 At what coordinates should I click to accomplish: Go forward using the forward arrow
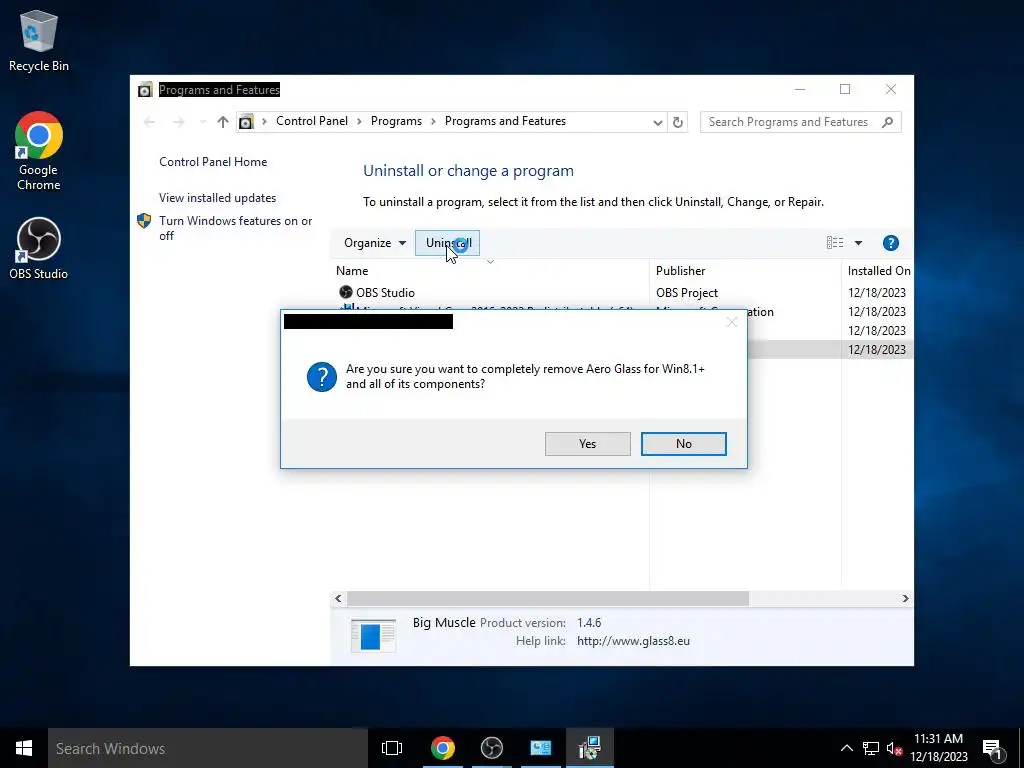click(x=178, y=122)
